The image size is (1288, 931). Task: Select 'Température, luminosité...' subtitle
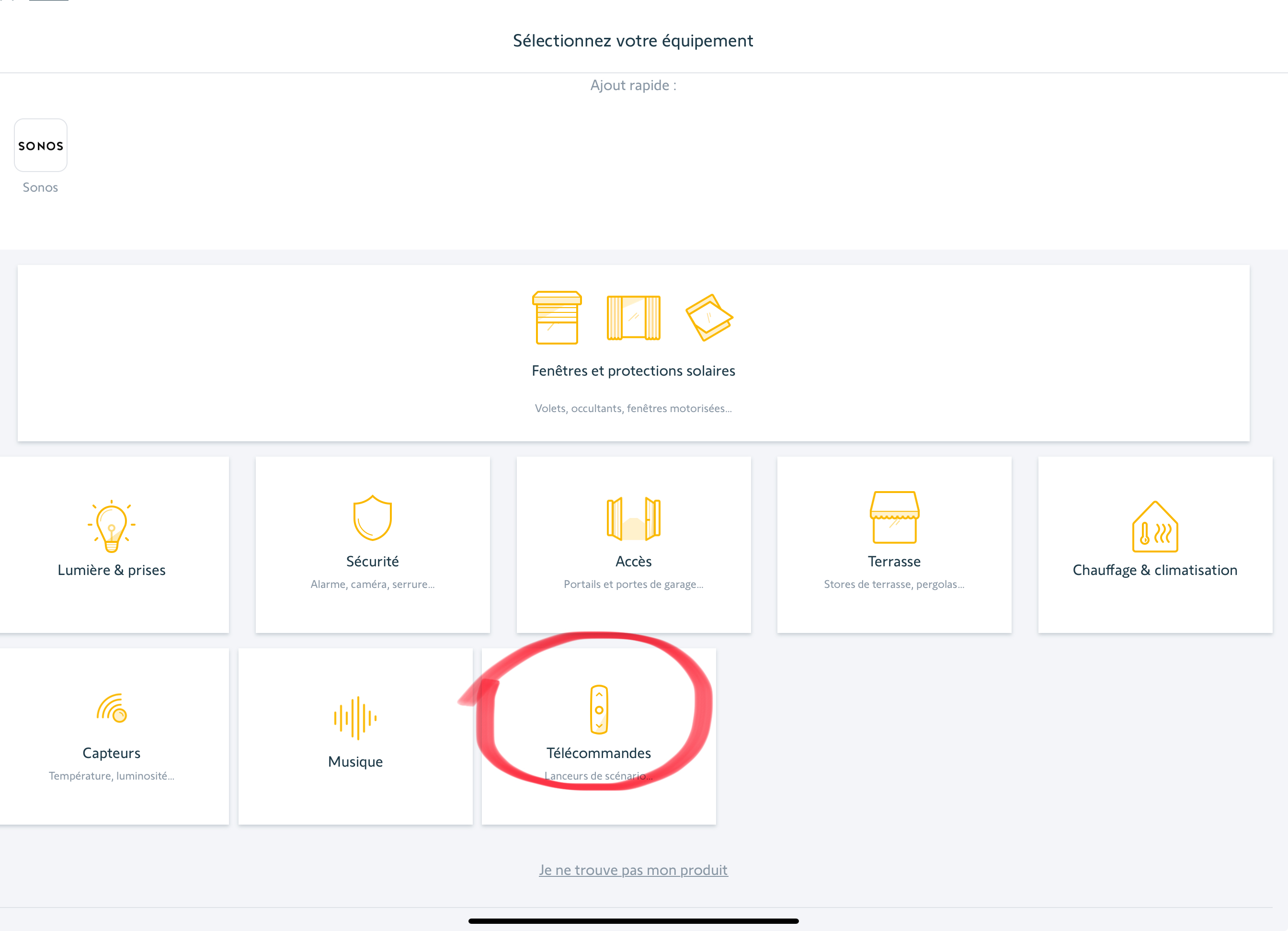tap(111, 776)
